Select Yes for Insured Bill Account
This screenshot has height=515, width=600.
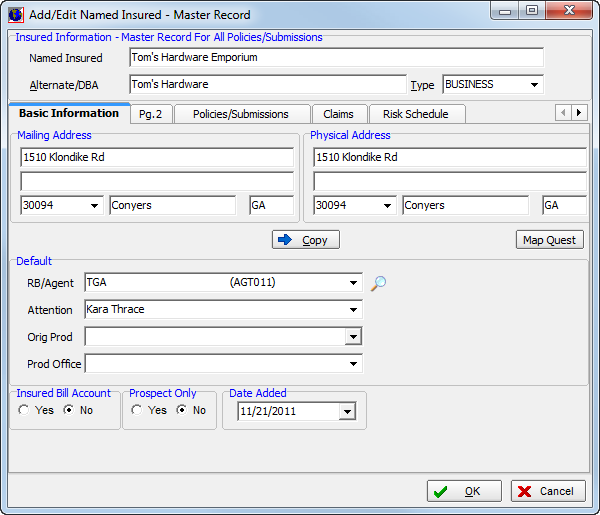24,410
